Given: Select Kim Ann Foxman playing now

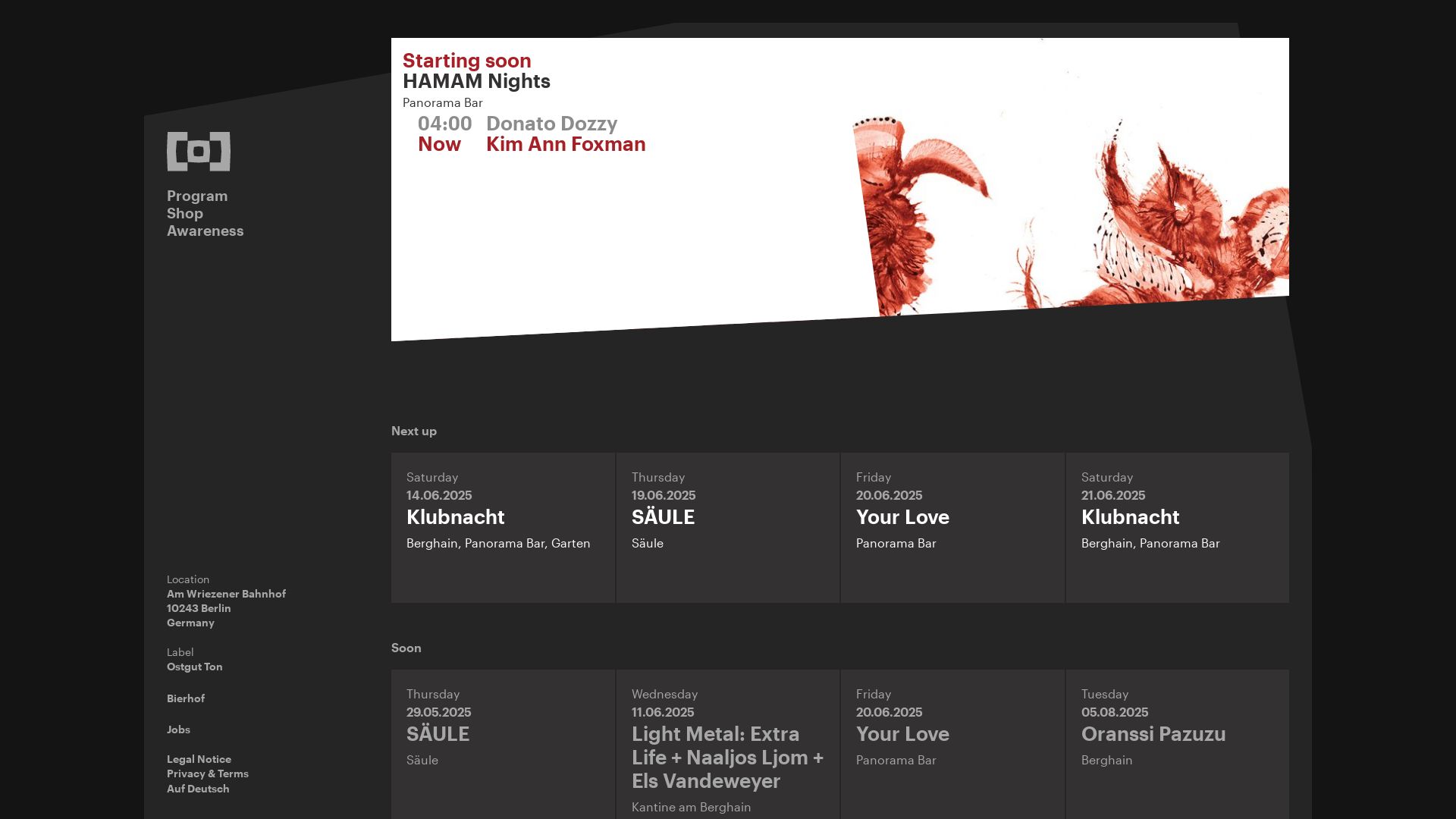Looking at the screenshot, I should click(566, 144).
